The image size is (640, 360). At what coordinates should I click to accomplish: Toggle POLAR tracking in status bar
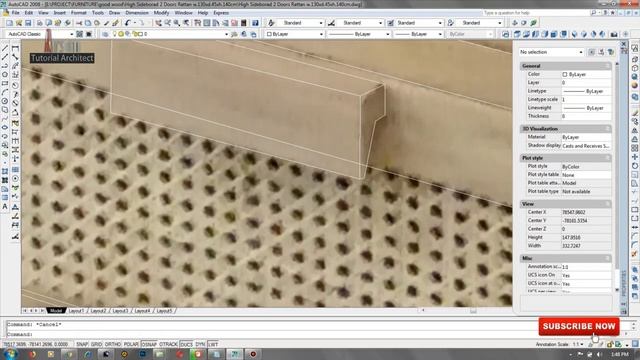click(131, 344)
